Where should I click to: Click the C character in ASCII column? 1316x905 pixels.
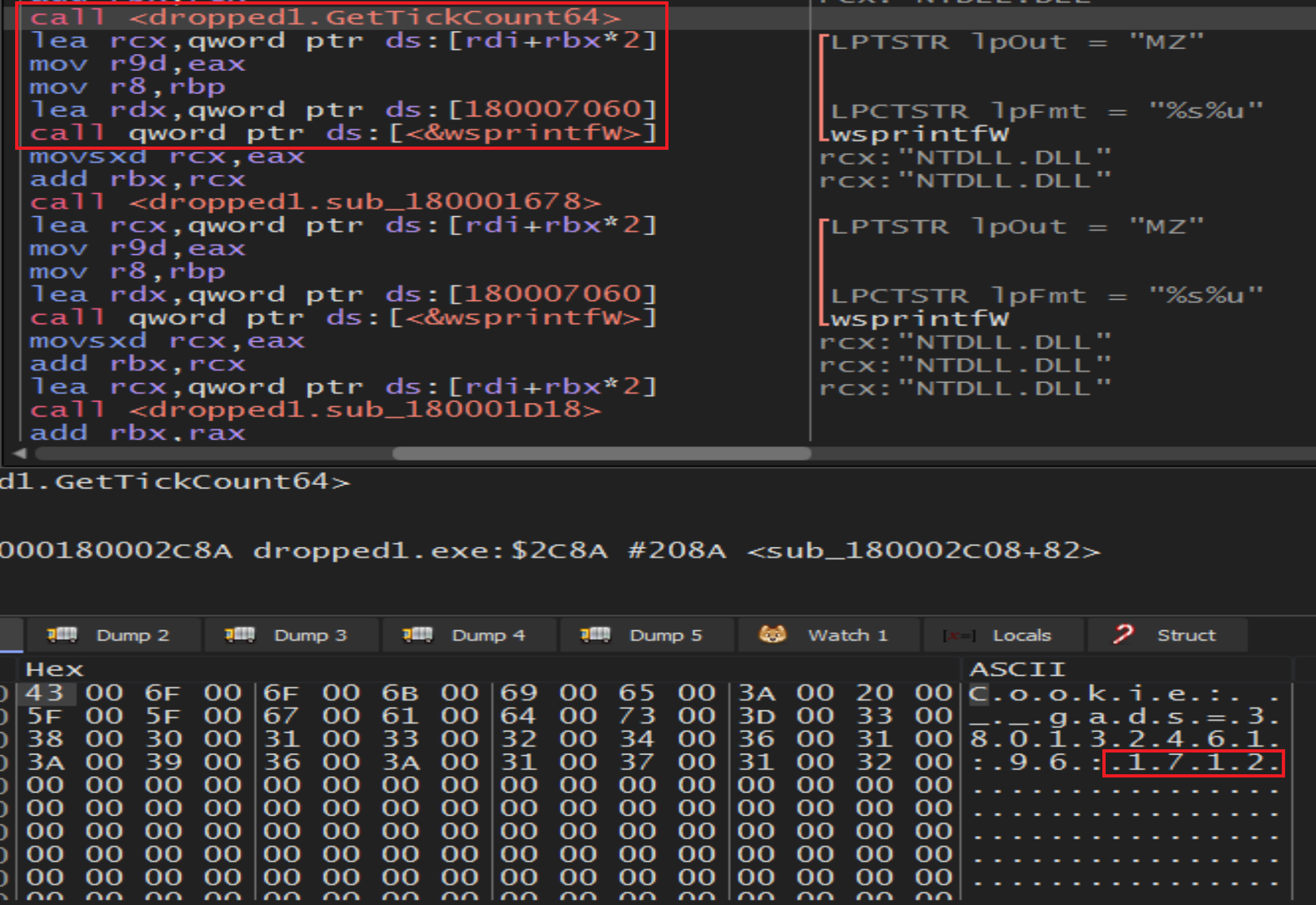[978, 693]
